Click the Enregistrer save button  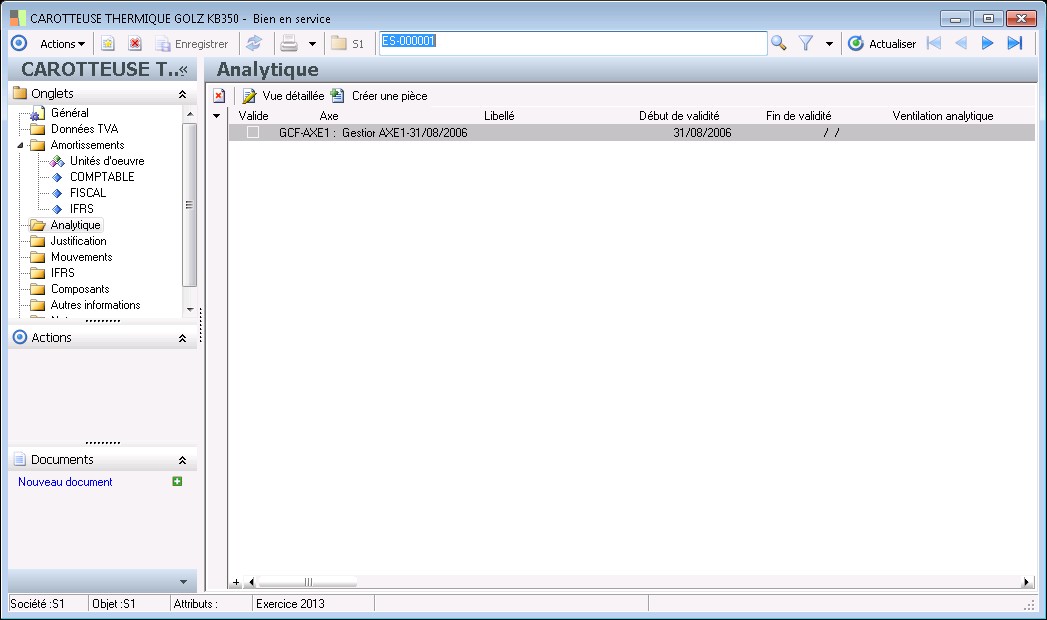click(x=192, y=44)
